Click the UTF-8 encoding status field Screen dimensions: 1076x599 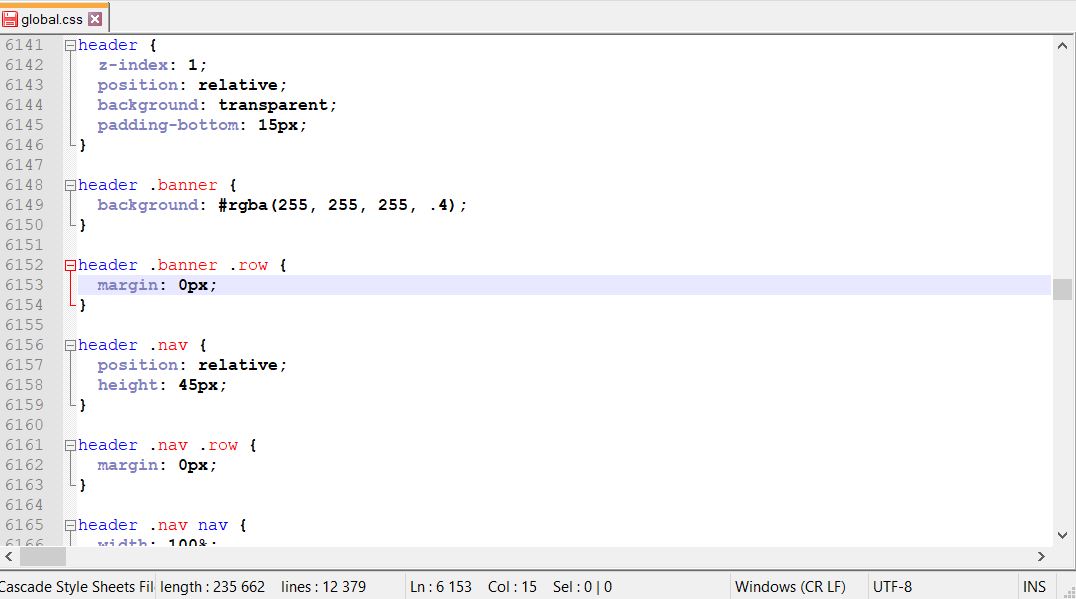892,587
